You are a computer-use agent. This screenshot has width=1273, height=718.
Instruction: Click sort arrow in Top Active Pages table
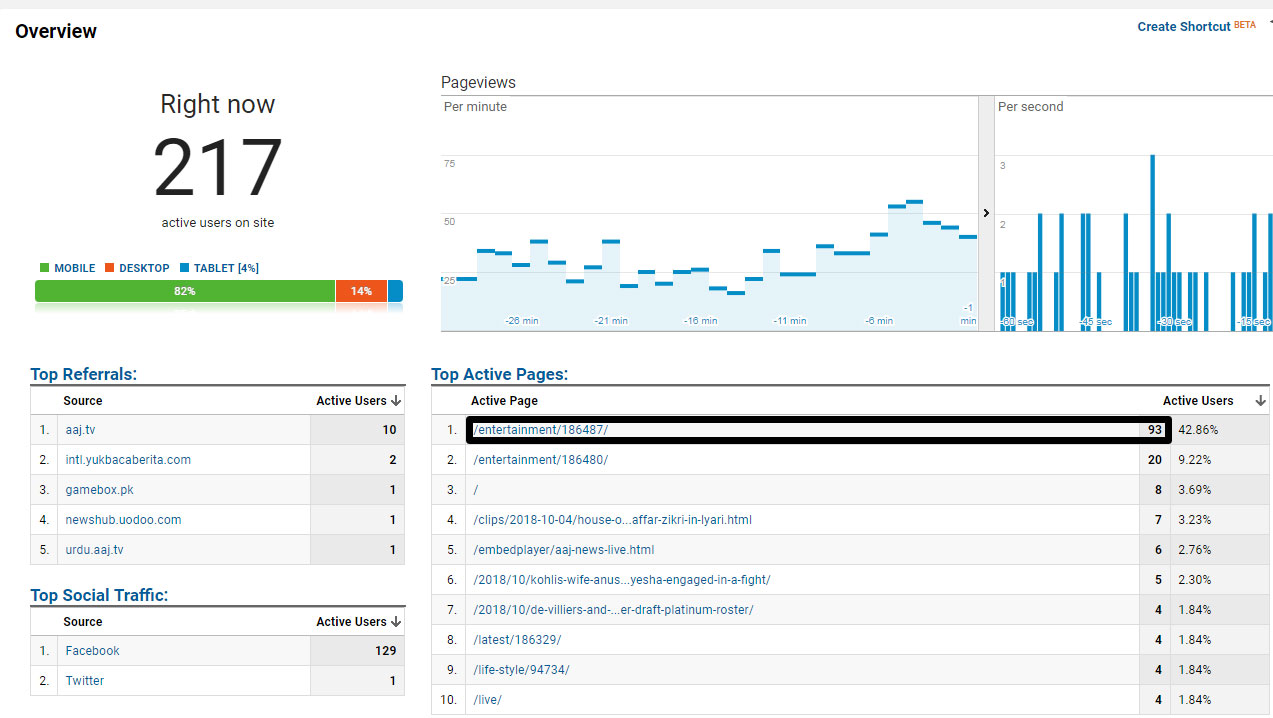pos(1259,401)
